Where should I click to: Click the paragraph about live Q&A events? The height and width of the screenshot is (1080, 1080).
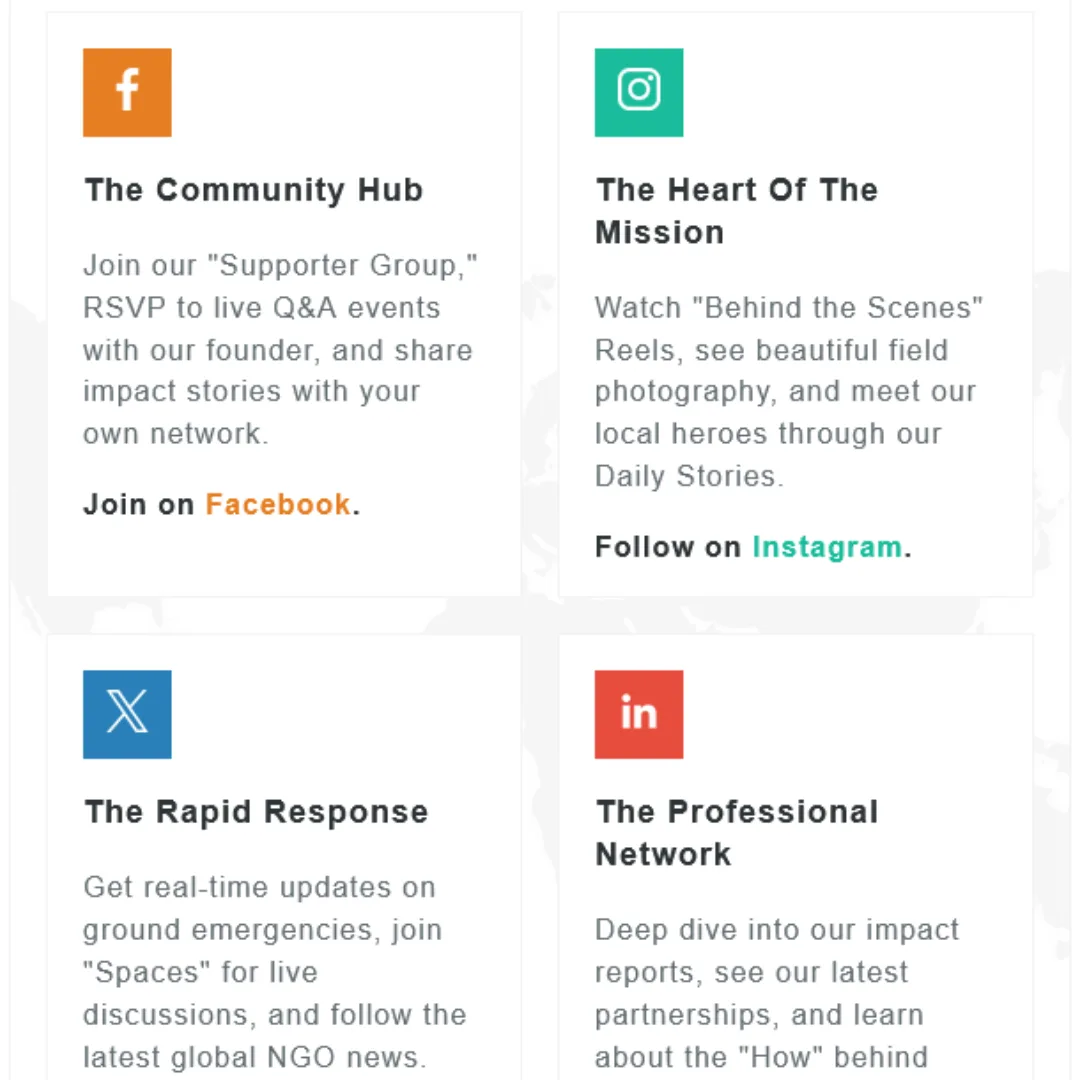(x=278, y=350)
